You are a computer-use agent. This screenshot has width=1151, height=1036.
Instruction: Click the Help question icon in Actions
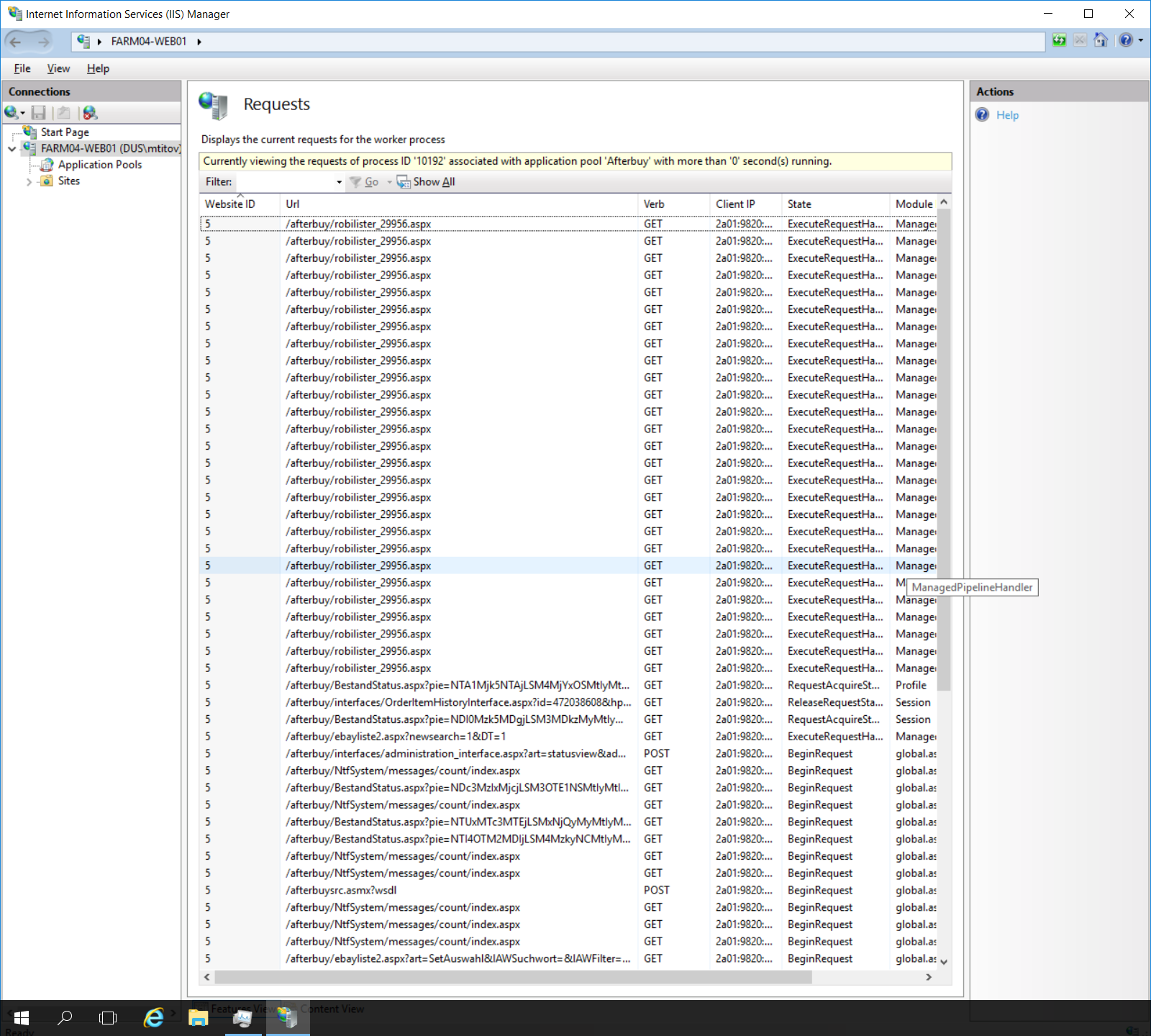click(x=982, y=115)
